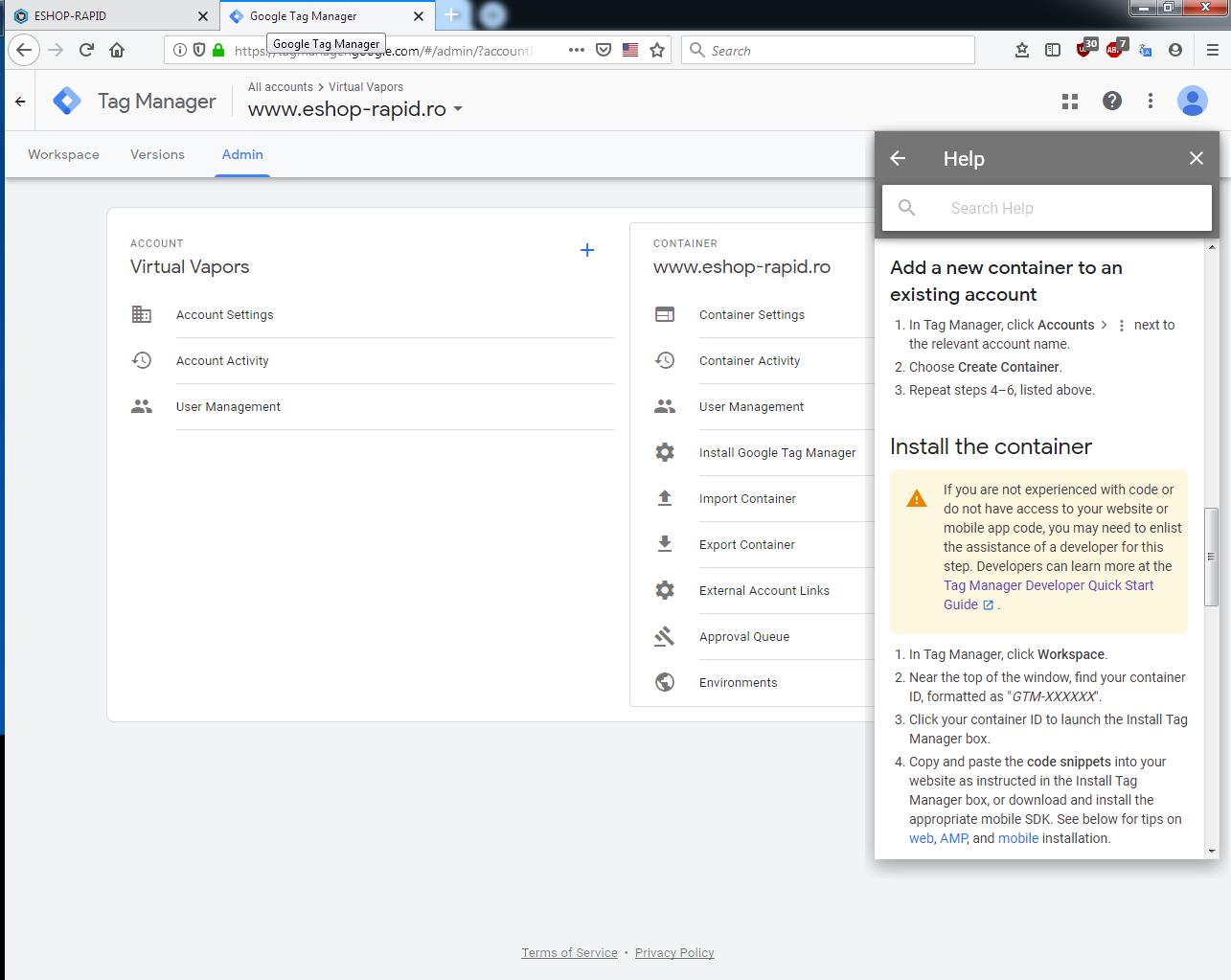
Task: Open Account Activity
Action: coord(222,360)
